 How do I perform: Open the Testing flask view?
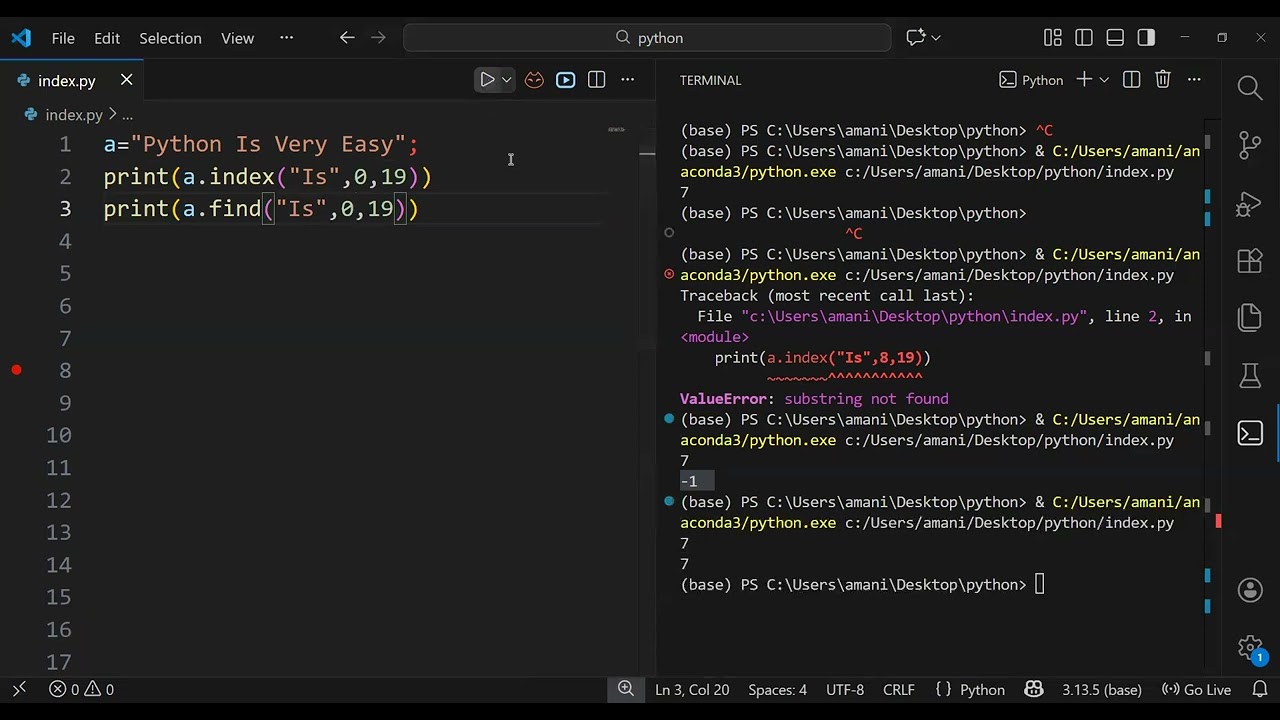tap(1250, 375)
